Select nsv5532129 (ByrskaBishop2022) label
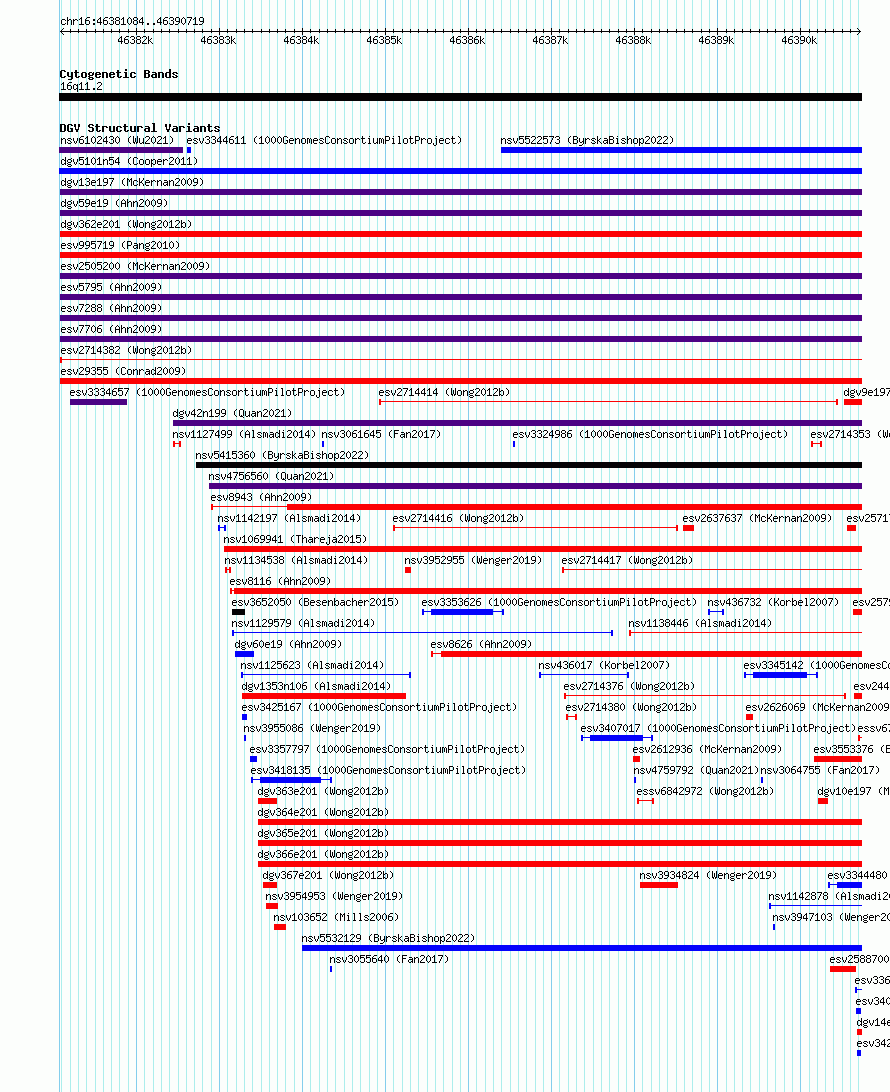Viewport: 890px width, 1092px height. (x=389, y=938)
